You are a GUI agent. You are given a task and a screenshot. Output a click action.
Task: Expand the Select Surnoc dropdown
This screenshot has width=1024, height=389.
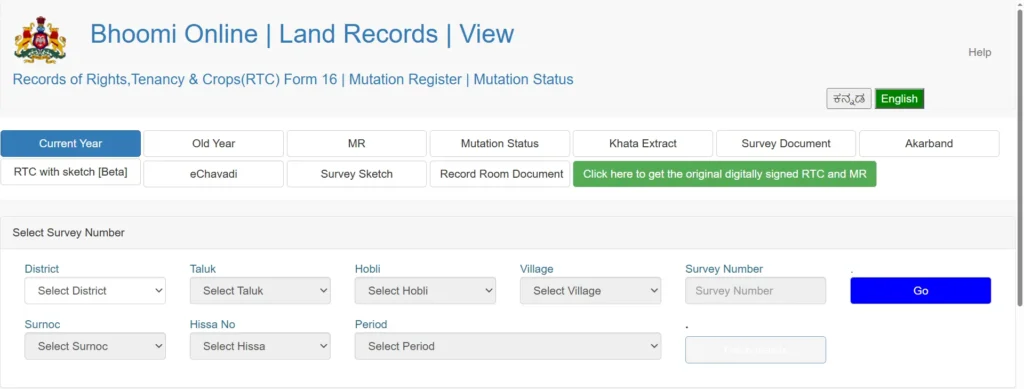pyautogui.click(x=95, y=346)
